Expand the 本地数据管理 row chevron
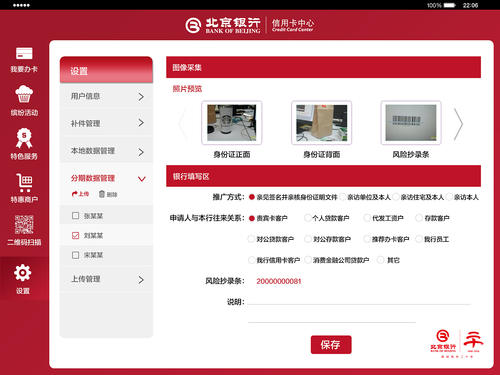The width and height of the screenshot is (500, 375). [x=141, y=152]
